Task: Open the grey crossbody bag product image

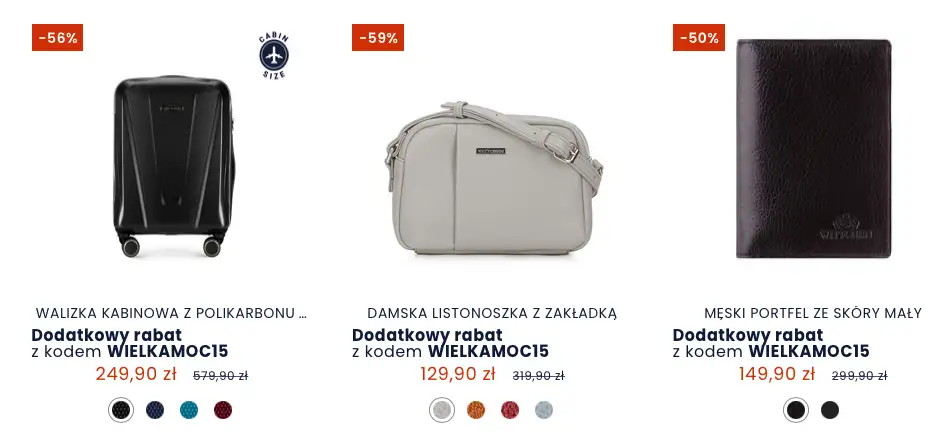Action: tap(493, 178)
